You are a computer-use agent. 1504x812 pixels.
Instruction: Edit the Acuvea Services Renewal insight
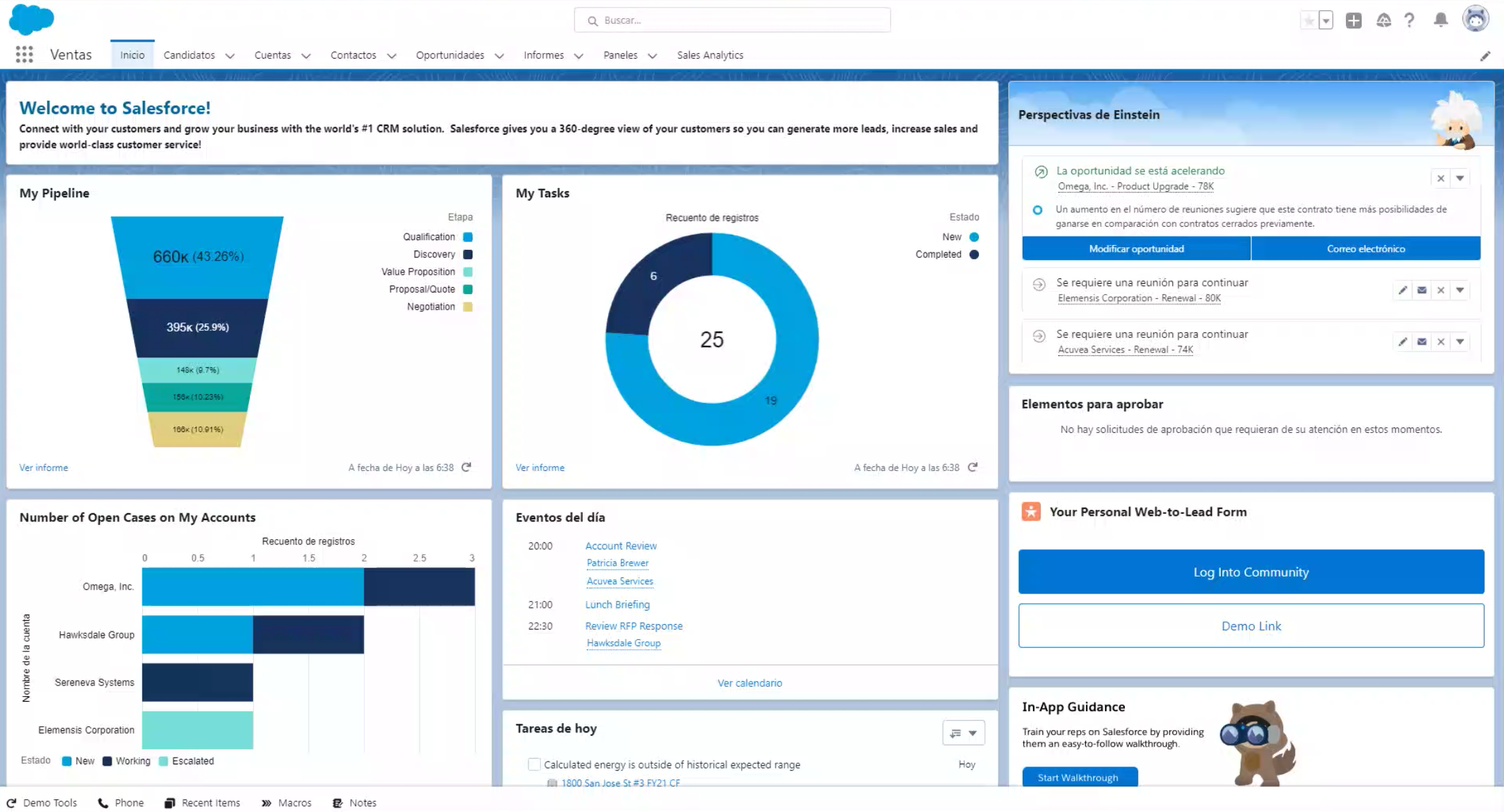(1403, 342)
